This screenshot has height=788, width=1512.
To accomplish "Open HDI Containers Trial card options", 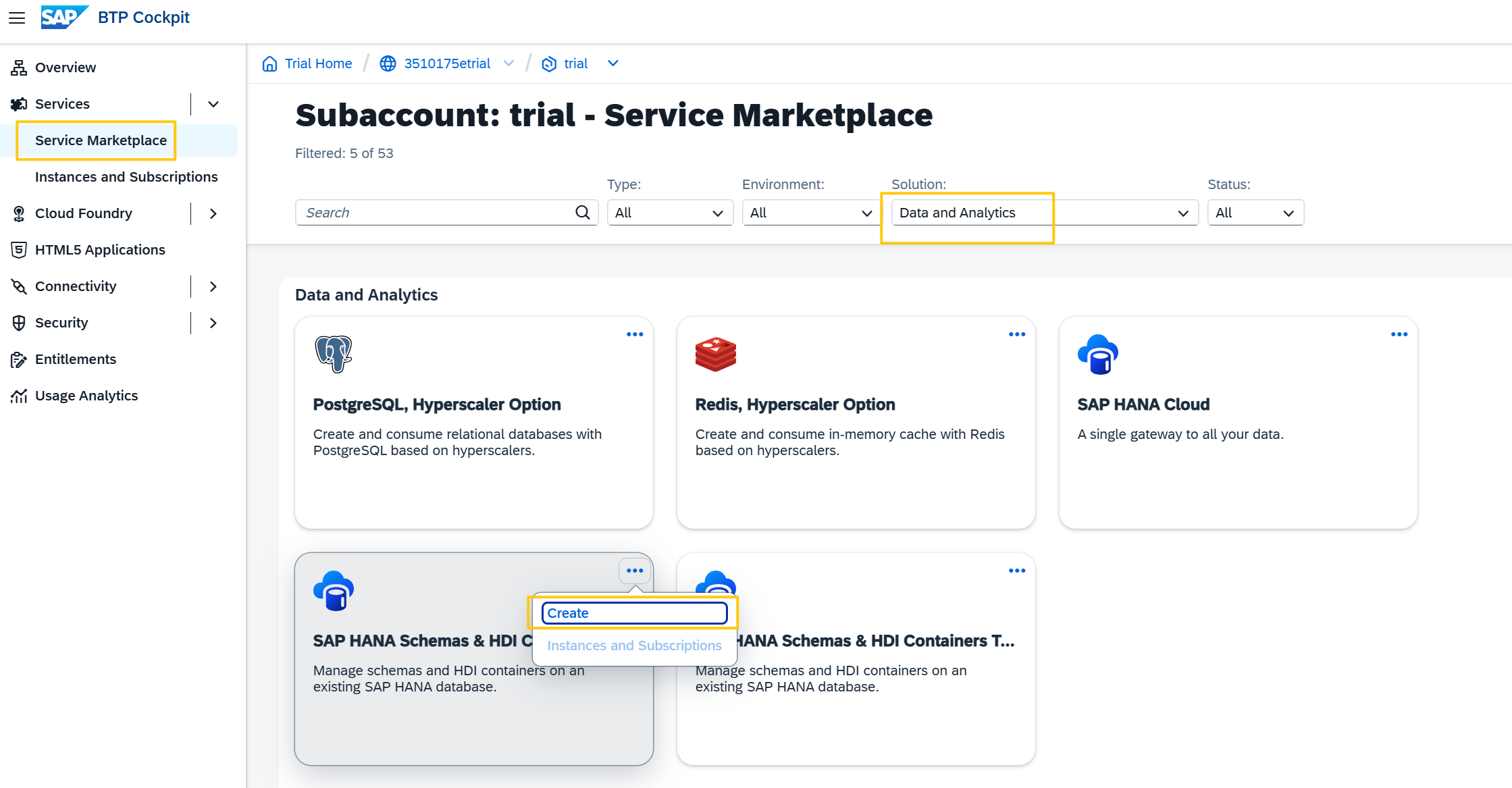I will coord(1017,571).
